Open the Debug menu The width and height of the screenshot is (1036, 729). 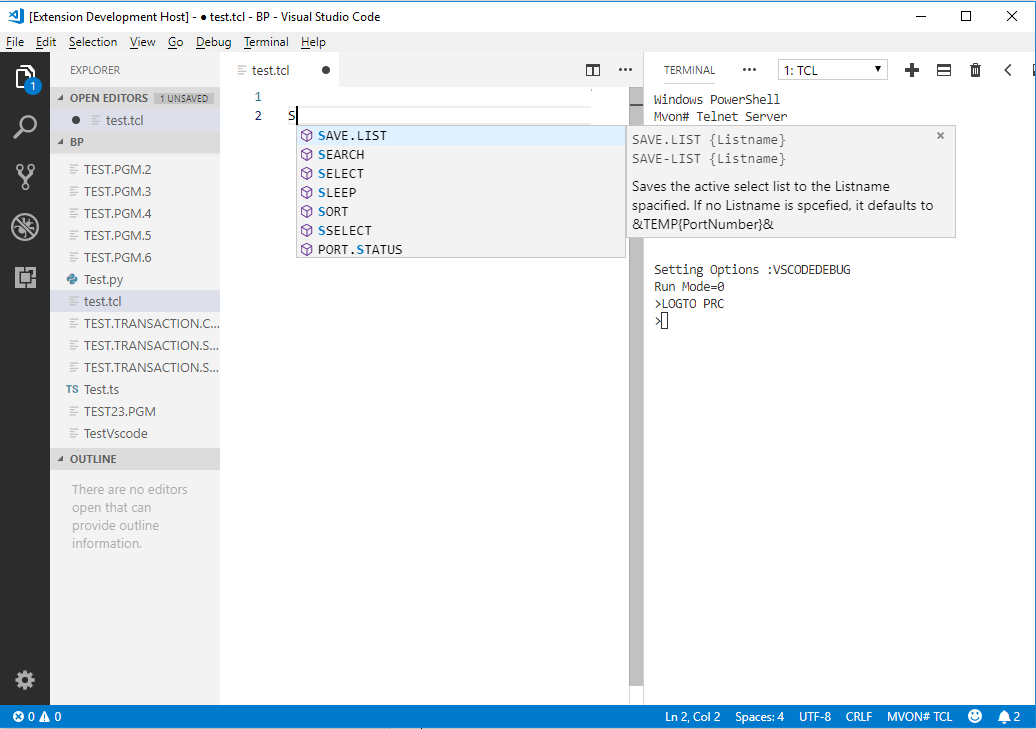pyautogui.click(x=213, y=42)
